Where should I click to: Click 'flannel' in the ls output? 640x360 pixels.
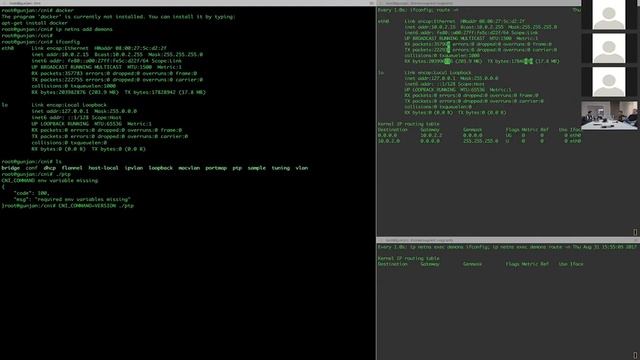[x=72, y=168]
